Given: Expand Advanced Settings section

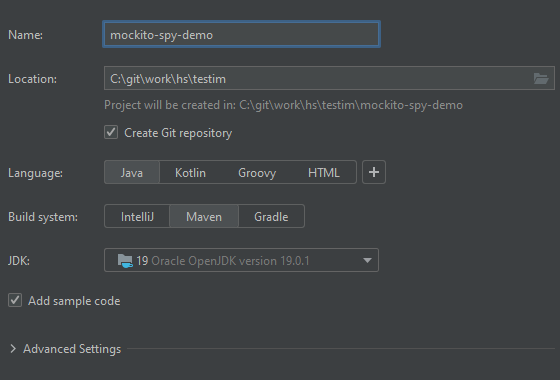Looking at the screenshot, I should (13, 349).
